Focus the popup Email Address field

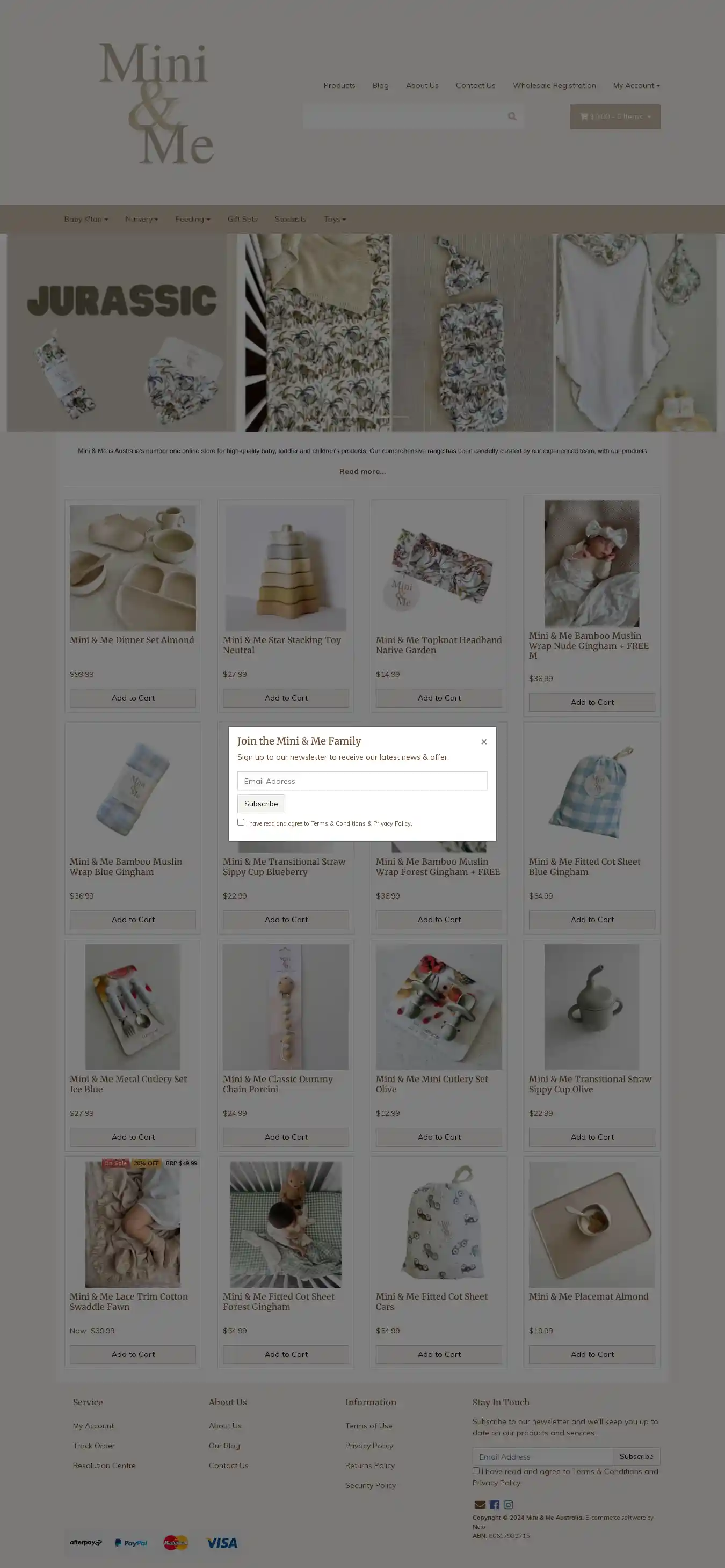pos(362,781)
